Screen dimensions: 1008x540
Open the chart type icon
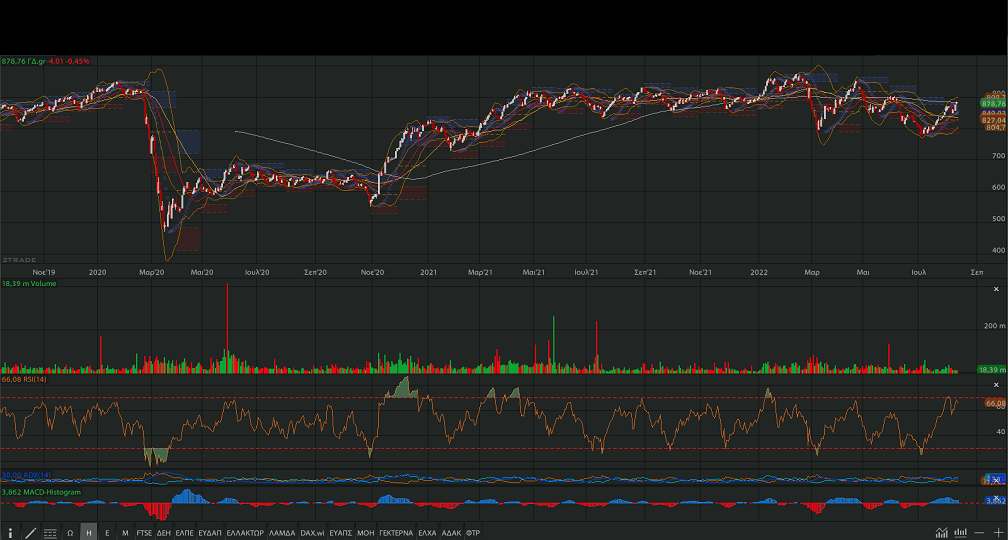pyautogui.click(x=942, y=533)
